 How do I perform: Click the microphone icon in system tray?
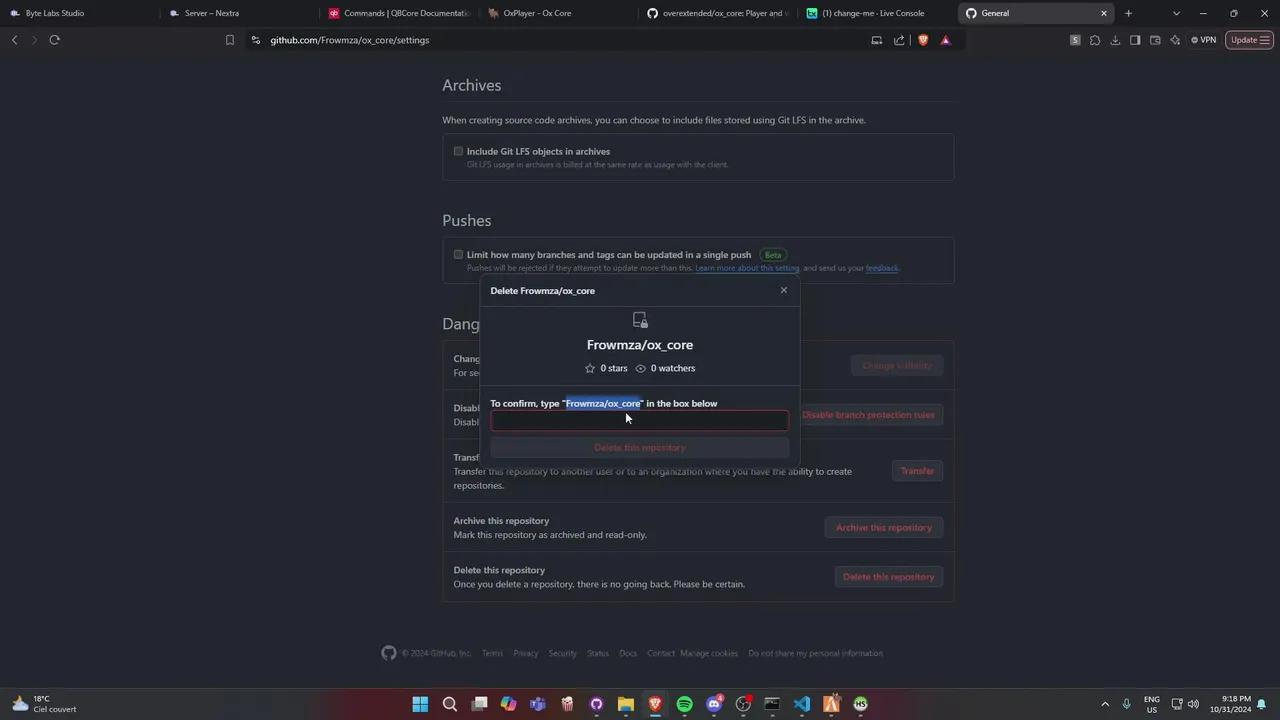point(1127,704)
